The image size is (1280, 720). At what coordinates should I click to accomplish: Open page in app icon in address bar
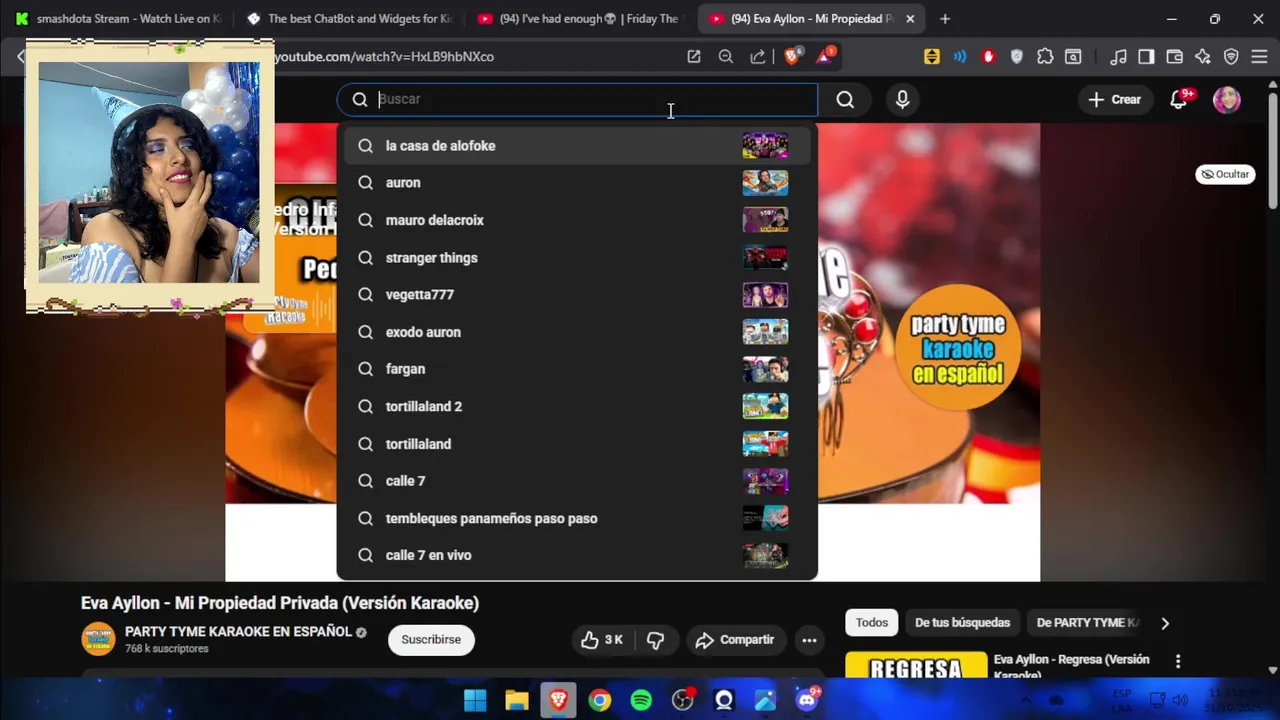click(x=694, y=57)
